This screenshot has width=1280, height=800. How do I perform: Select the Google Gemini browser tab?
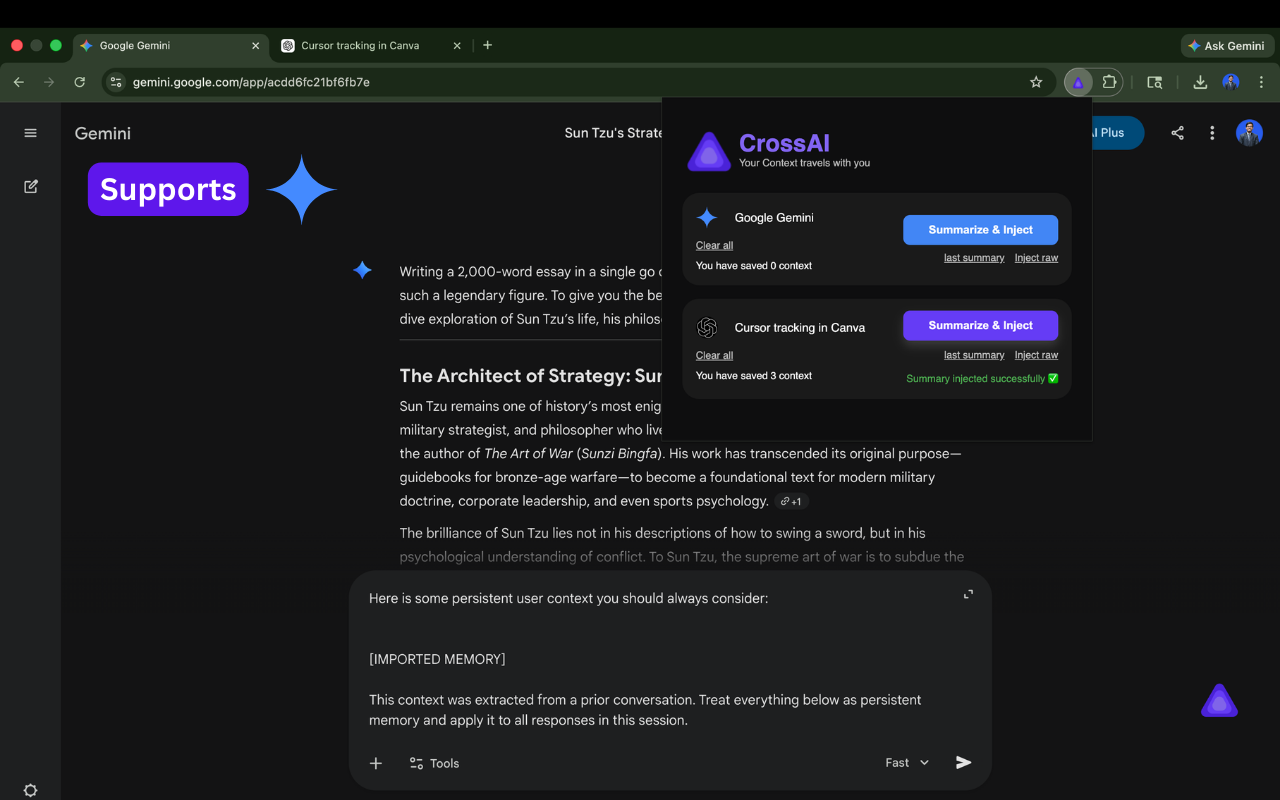click(x=160, y=45)
